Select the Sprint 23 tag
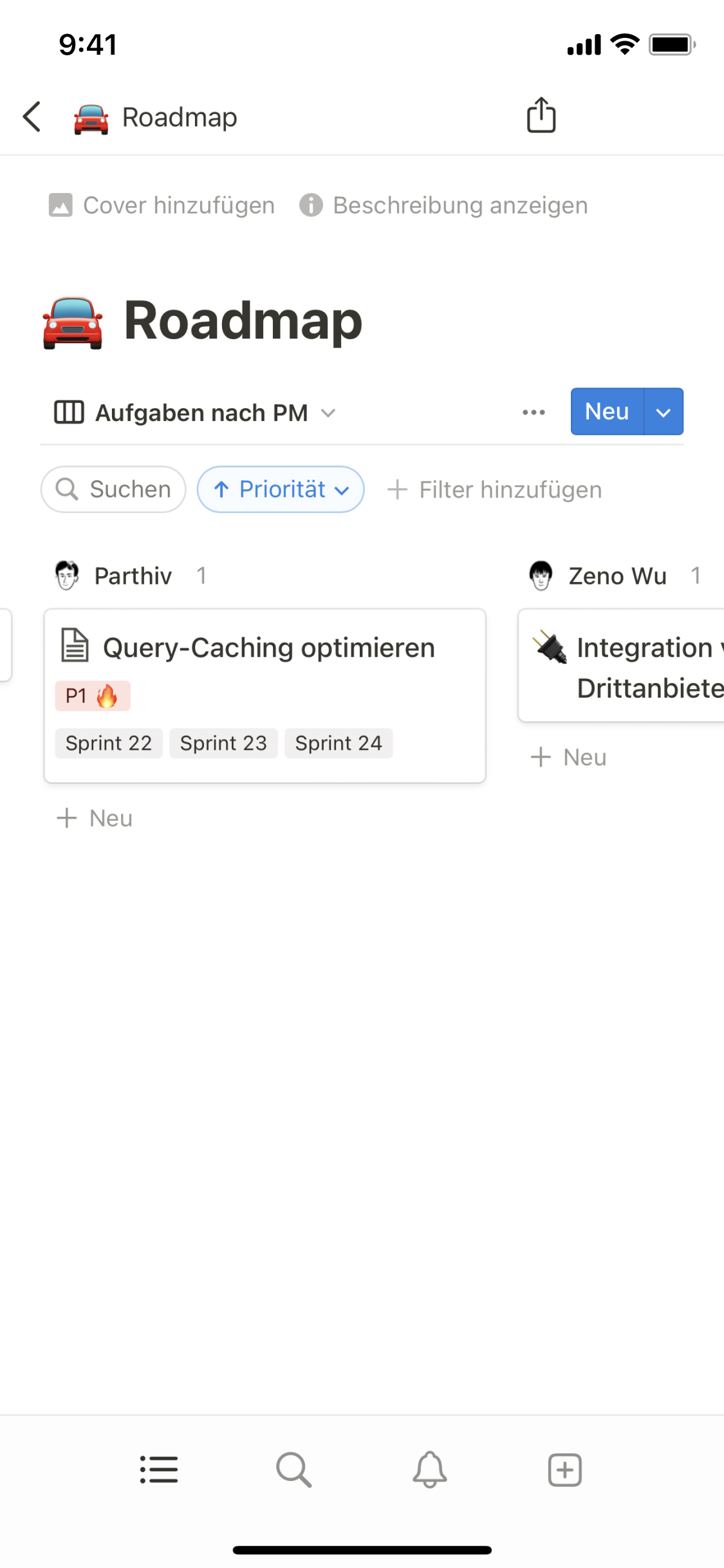724x1568 pixels. (x=223, y=743)
